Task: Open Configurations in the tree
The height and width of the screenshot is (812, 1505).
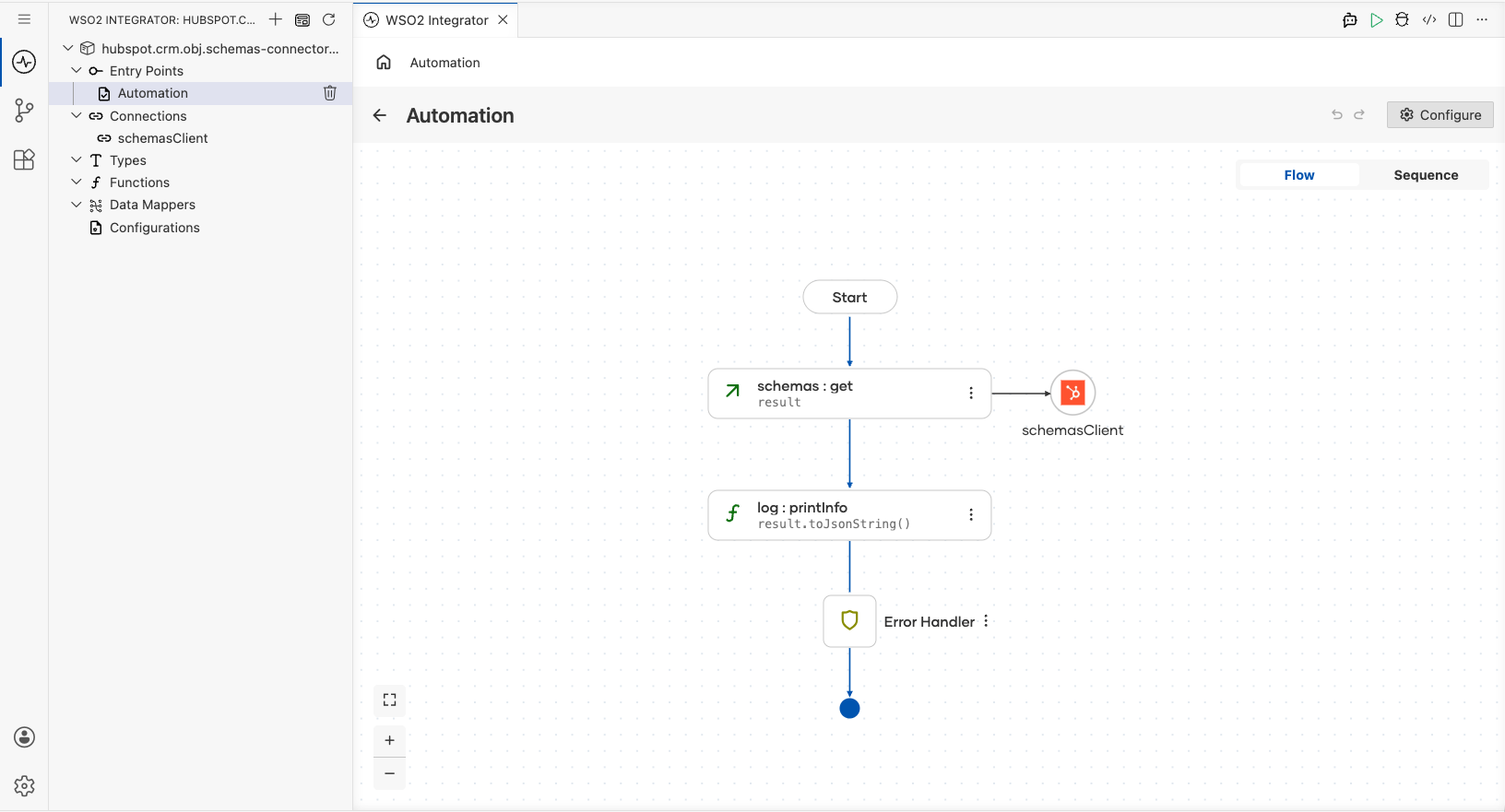Action: pyautogui.click(x=200, y=228)
